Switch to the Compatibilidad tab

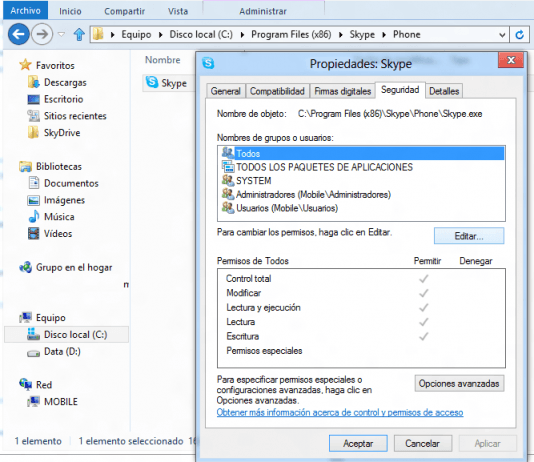click(x=277, y=91)
